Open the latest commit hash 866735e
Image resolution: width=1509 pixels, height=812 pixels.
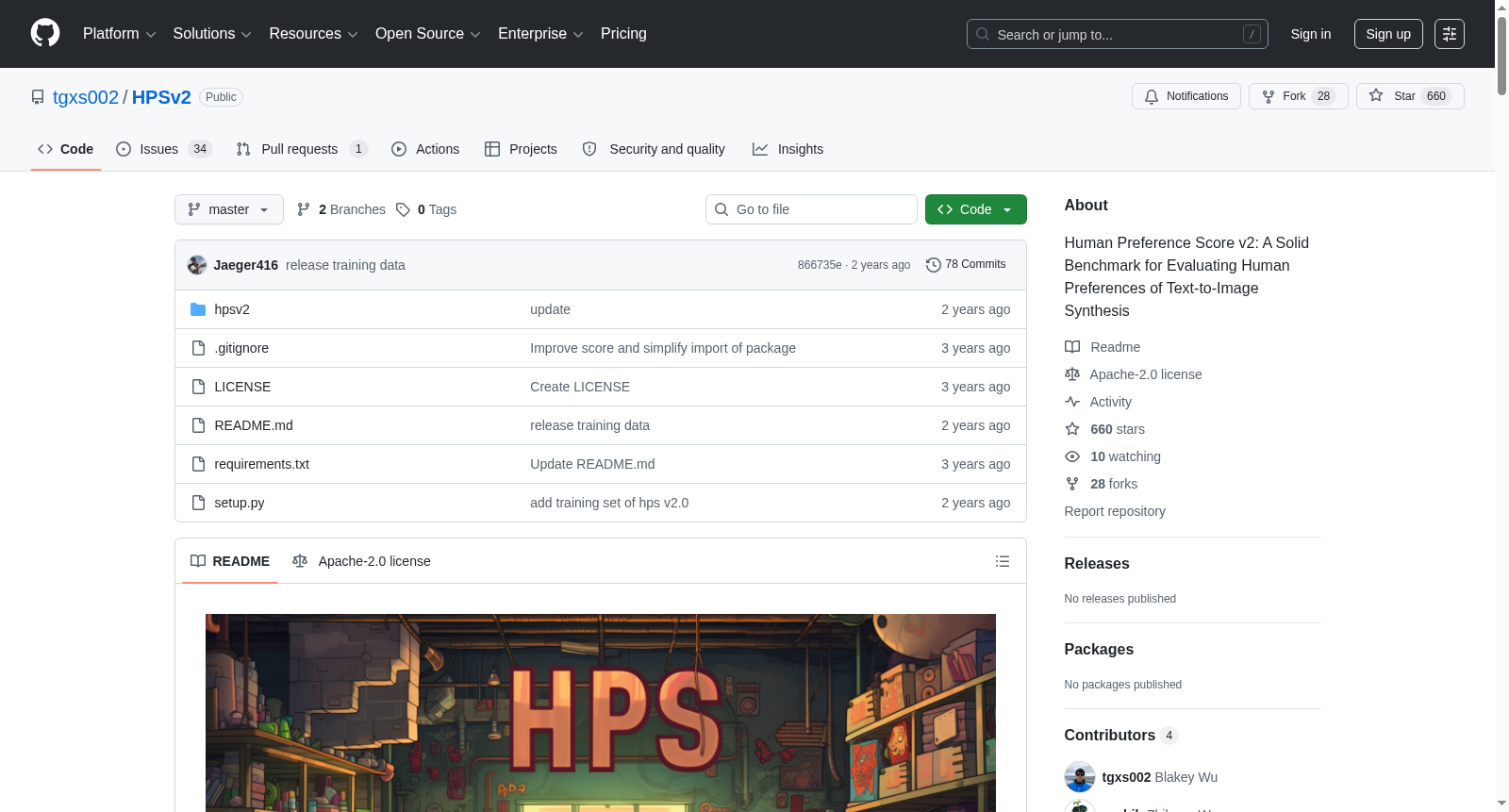pos(820,265)
